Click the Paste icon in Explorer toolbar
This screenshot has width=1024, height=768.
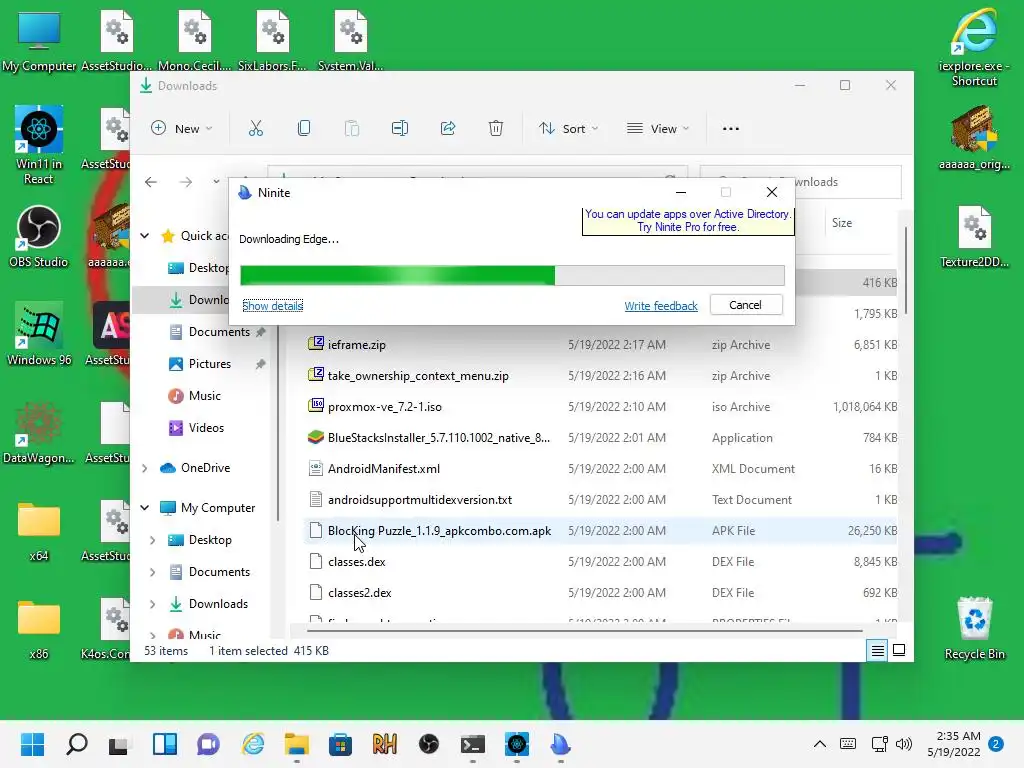point(351,129)
